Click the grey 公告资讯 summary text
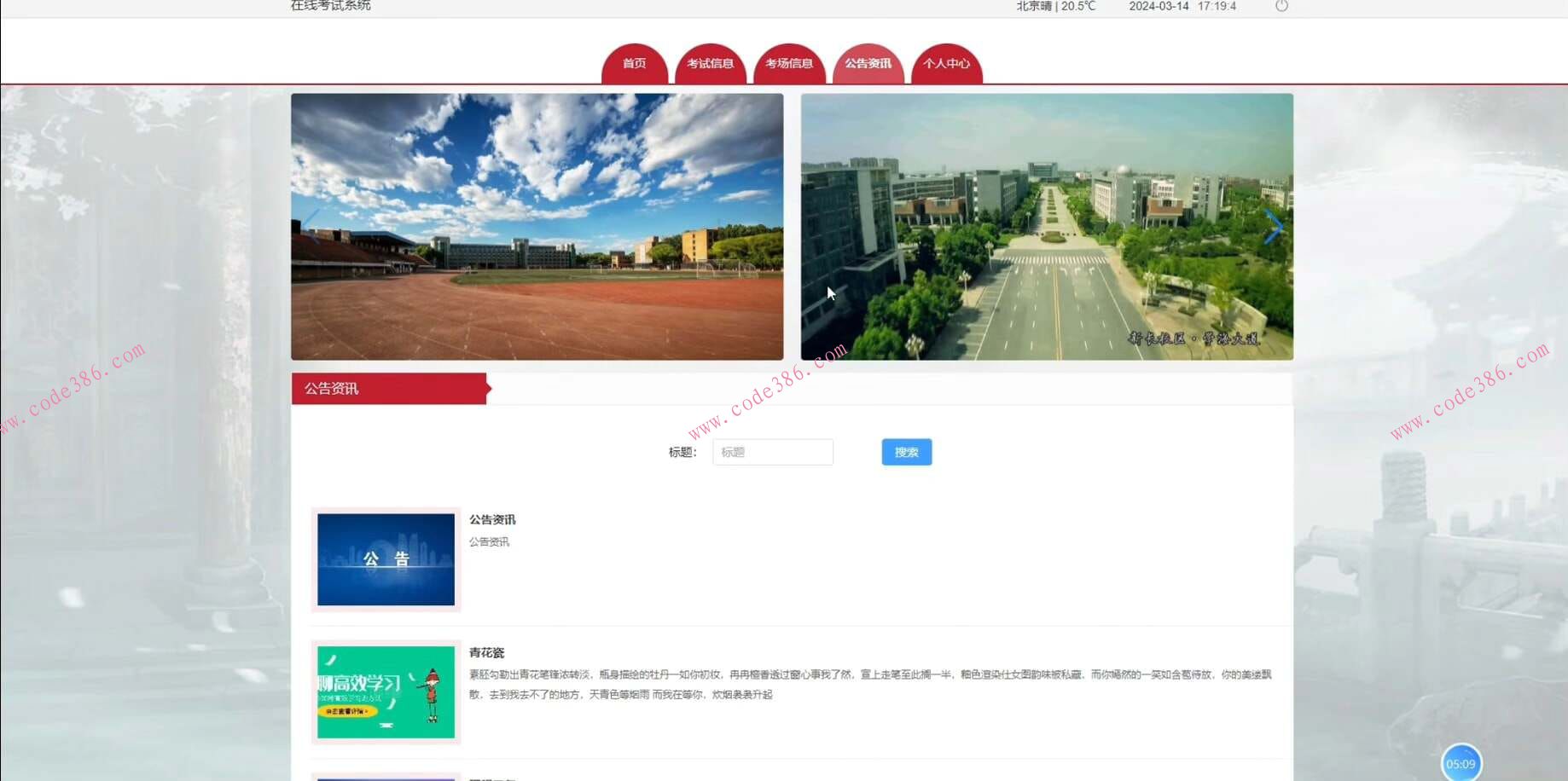 pos(489,541)
